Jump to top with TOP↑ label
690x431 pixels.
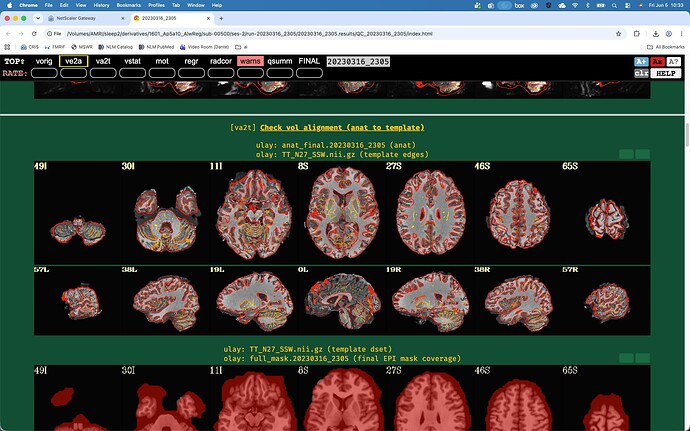(15, 61)
